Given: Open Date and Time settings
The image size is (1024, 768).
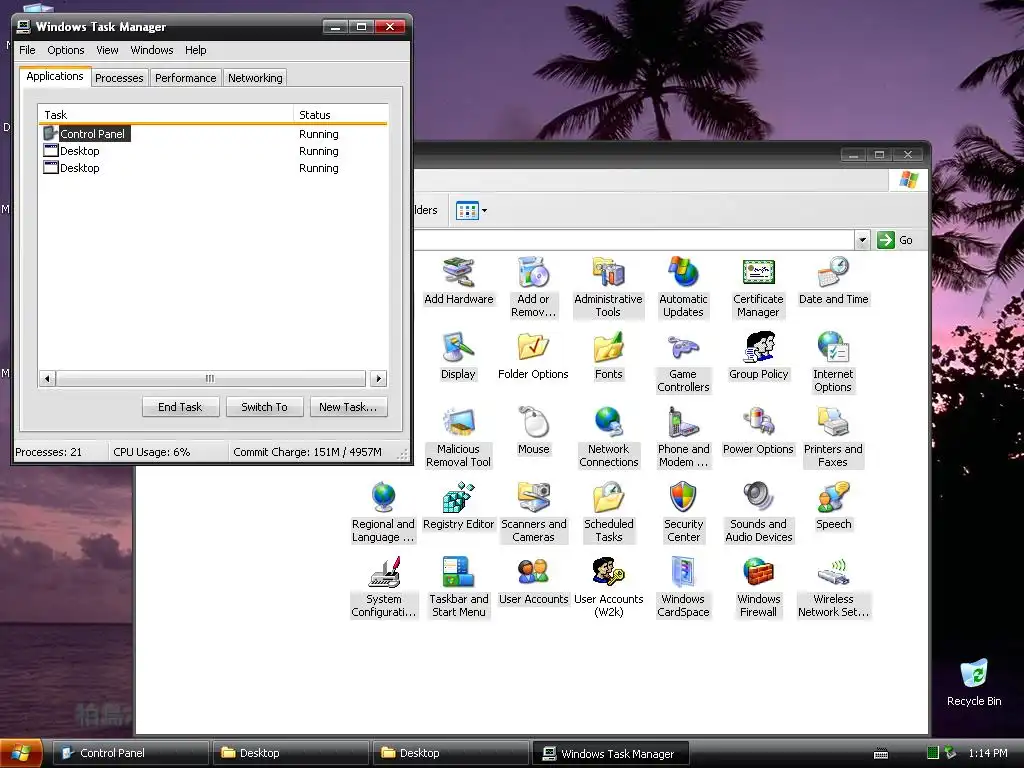Looking at the screenshot, I should pyautogui.click(x=833, y=282).
